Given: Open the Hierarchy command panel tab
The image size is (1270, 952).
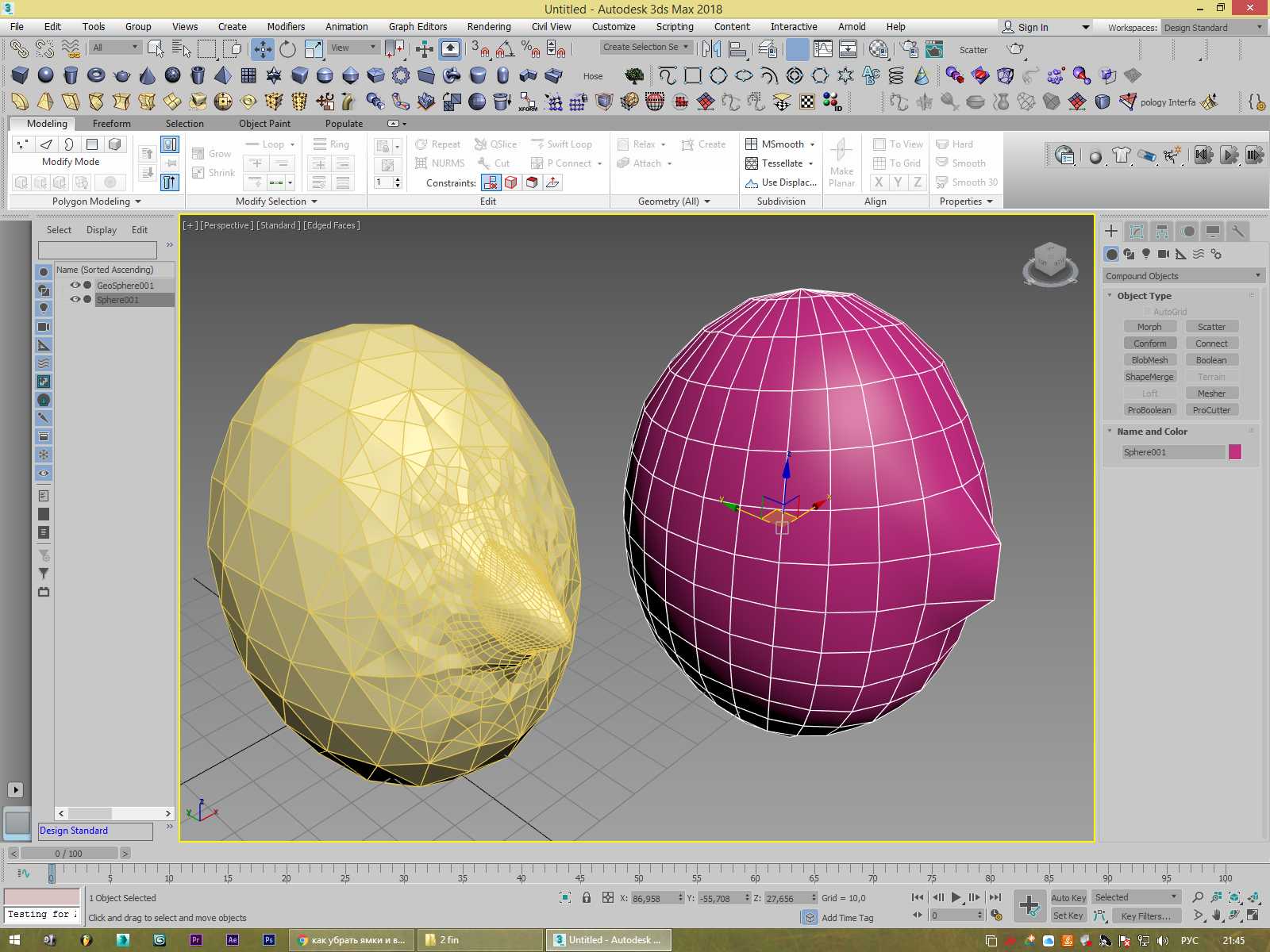Looking at the screenshot, I should [1161, 231].
